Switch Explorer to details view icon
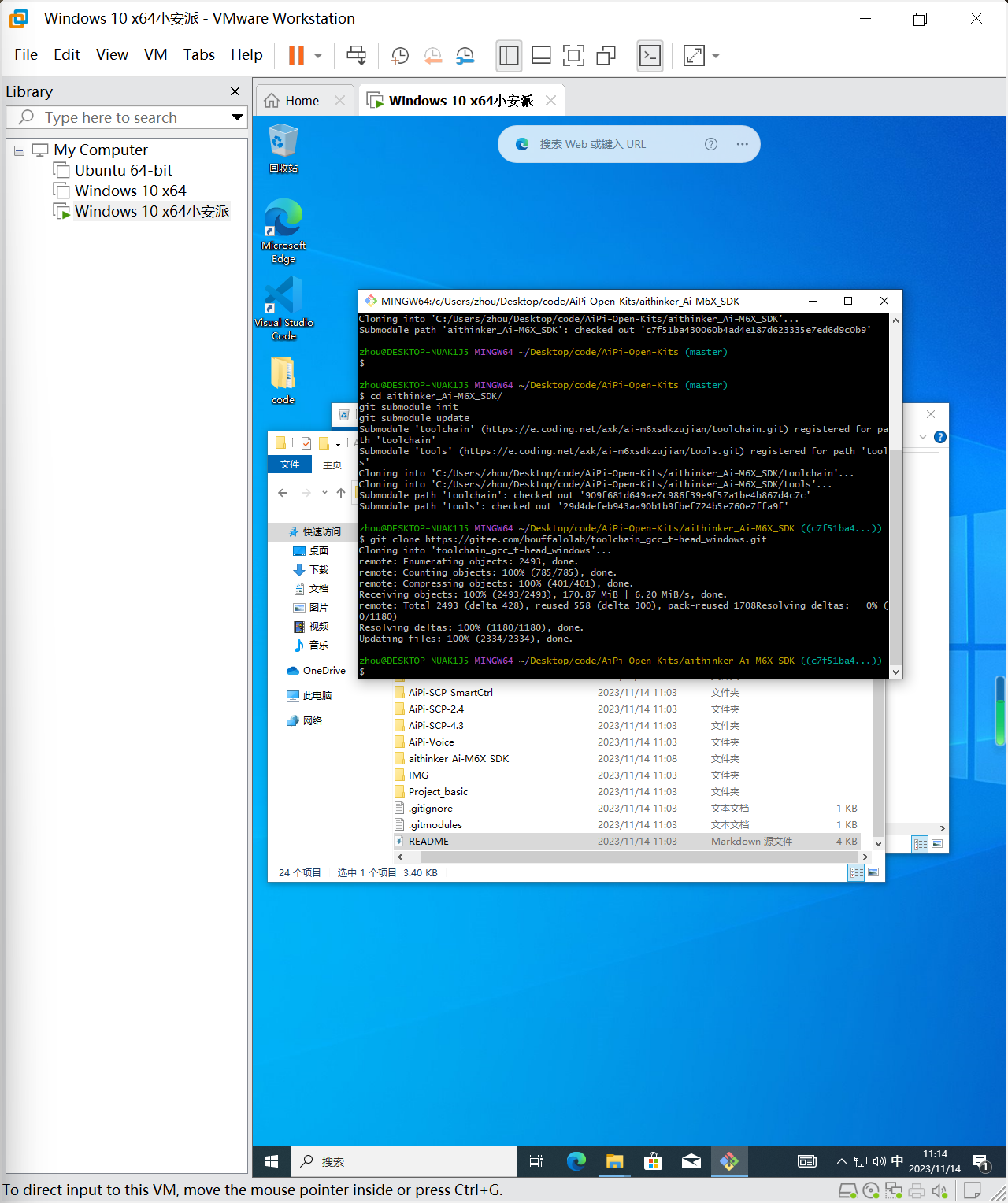Viewport: 1008px width, 1203px height. coord(857,872)
